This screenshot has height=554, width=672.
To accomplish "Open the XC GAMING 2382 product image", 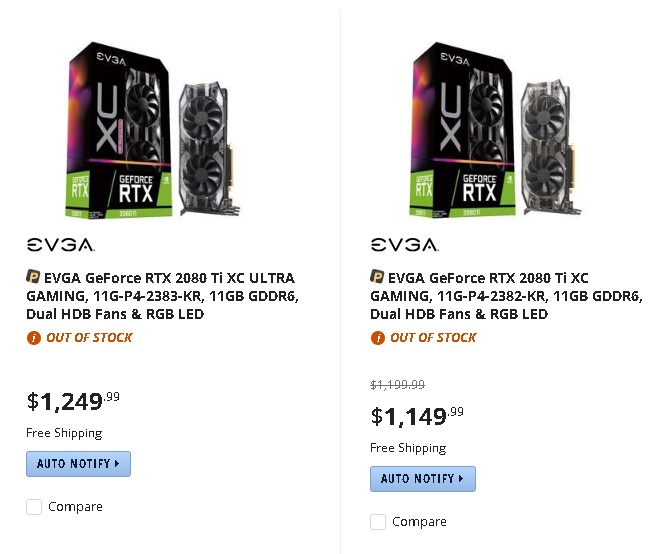I will pos(496,130).
